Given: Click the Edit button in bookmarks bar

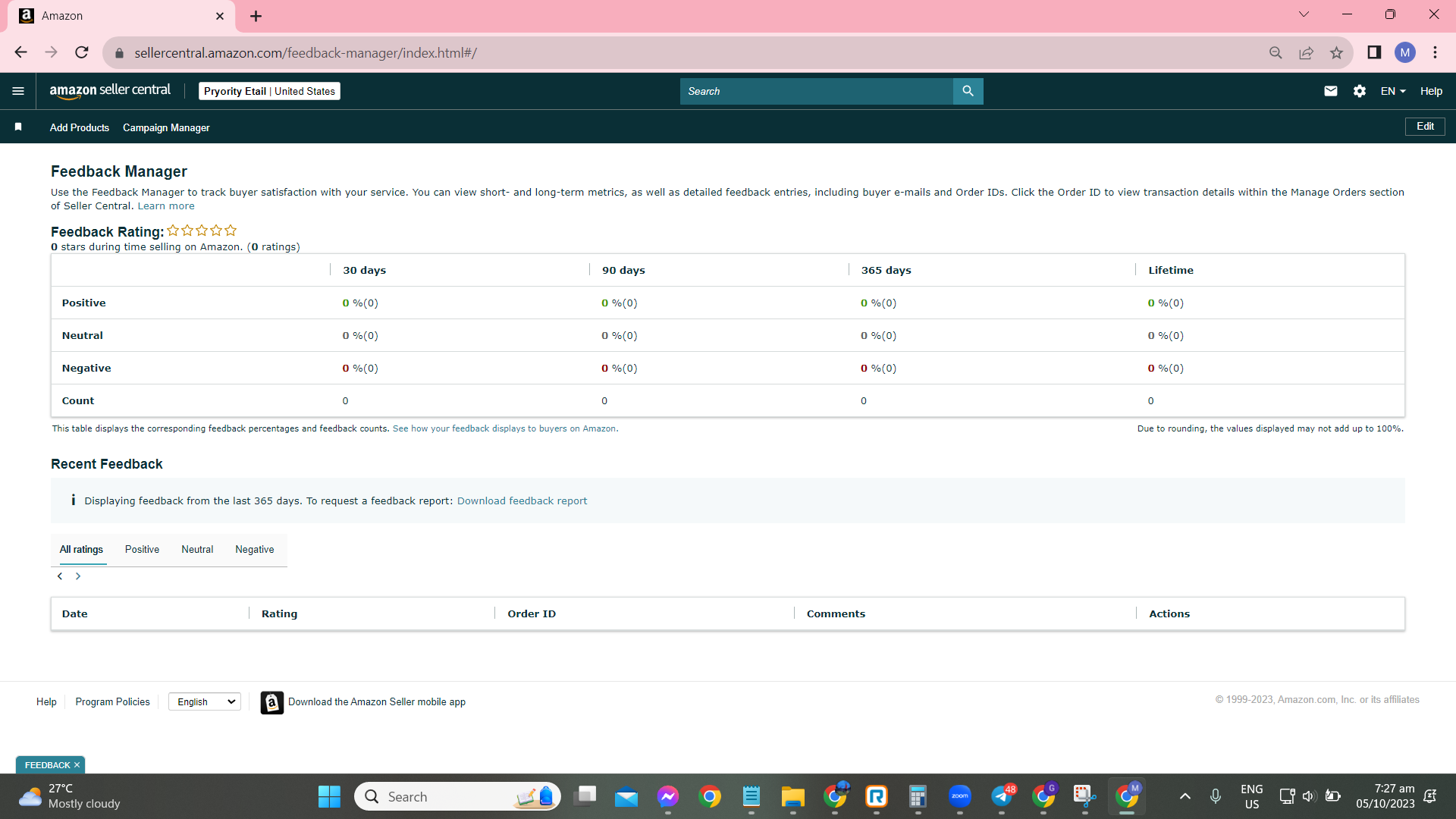Looking at the screenshot, I should click(1425, 127).
